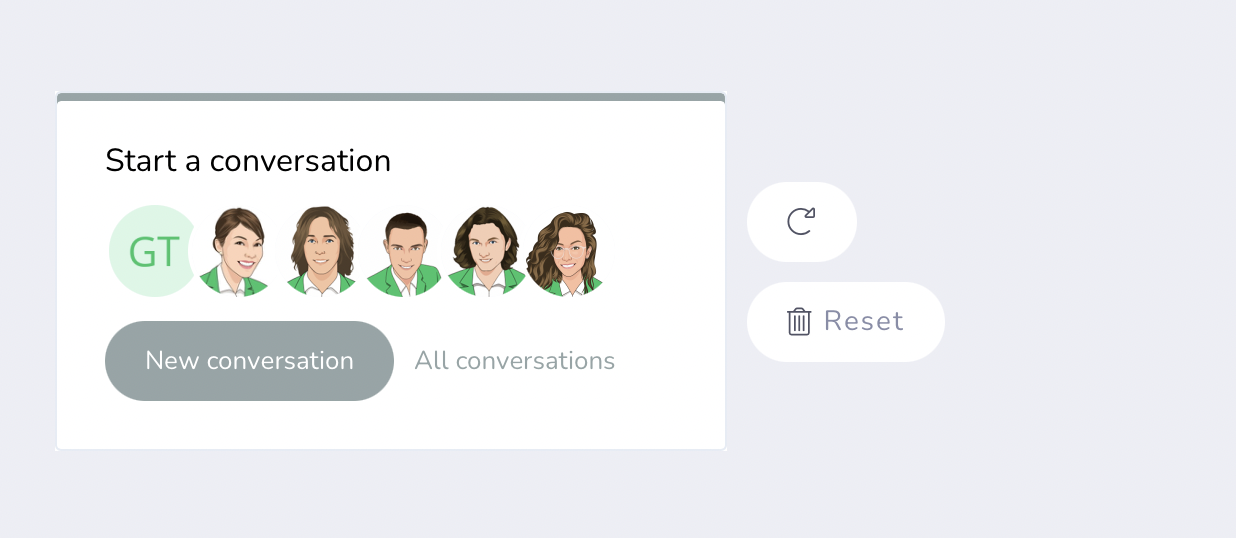Start a new conversation
The height and width of the screenshot is (538, 1236).
coord(249,361)
